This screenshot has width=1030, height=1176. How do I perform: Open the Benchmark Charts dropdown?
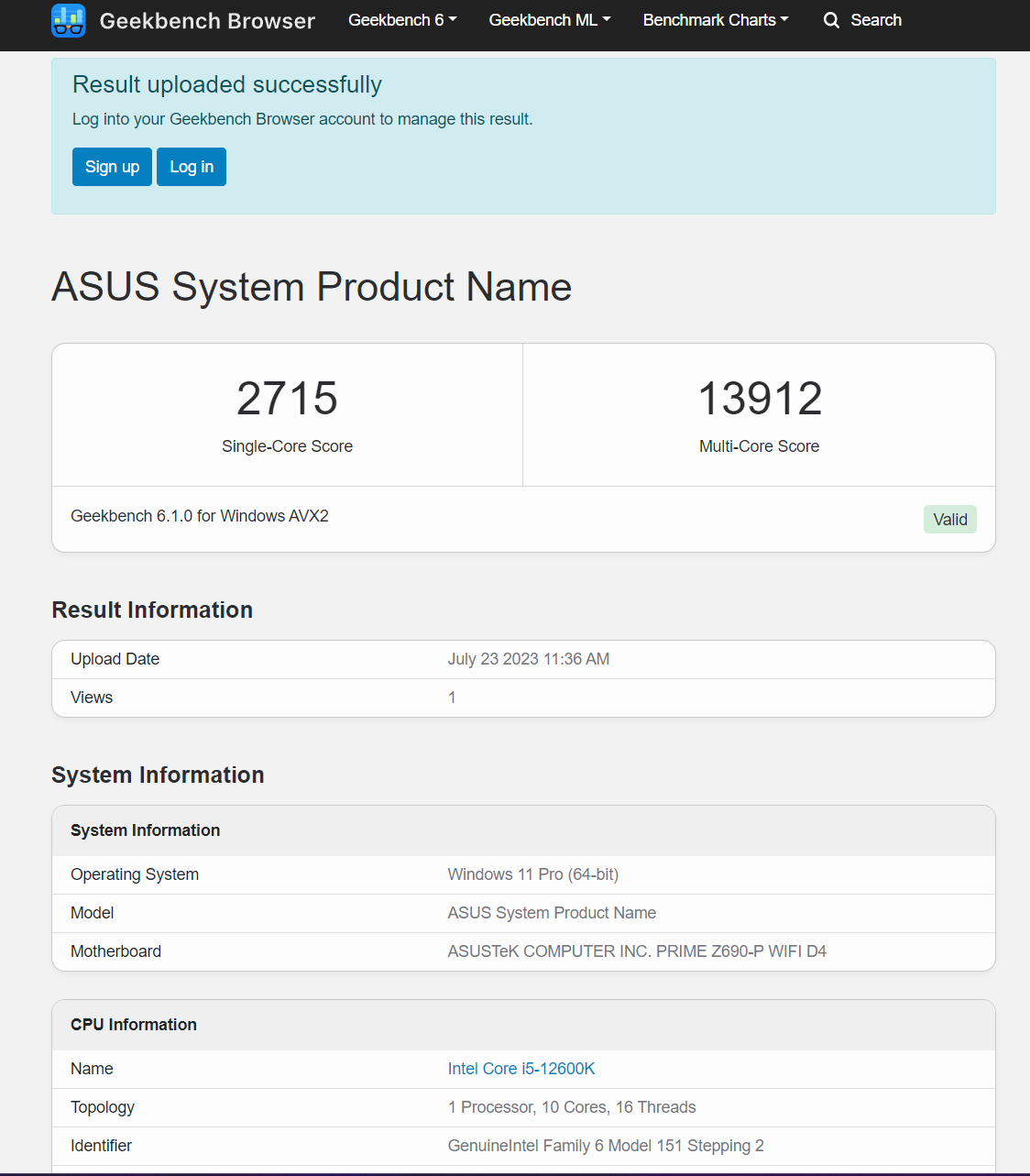(x=715, y=20)
